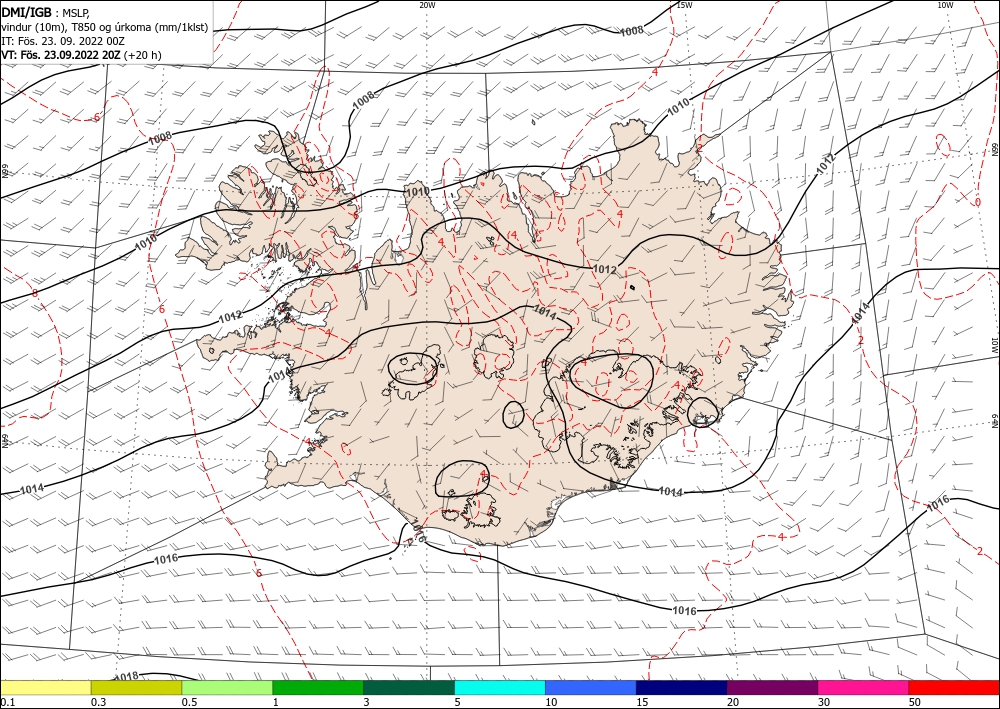
Task: Click the "10W" longitude label at top
Action: pos(945,5)
